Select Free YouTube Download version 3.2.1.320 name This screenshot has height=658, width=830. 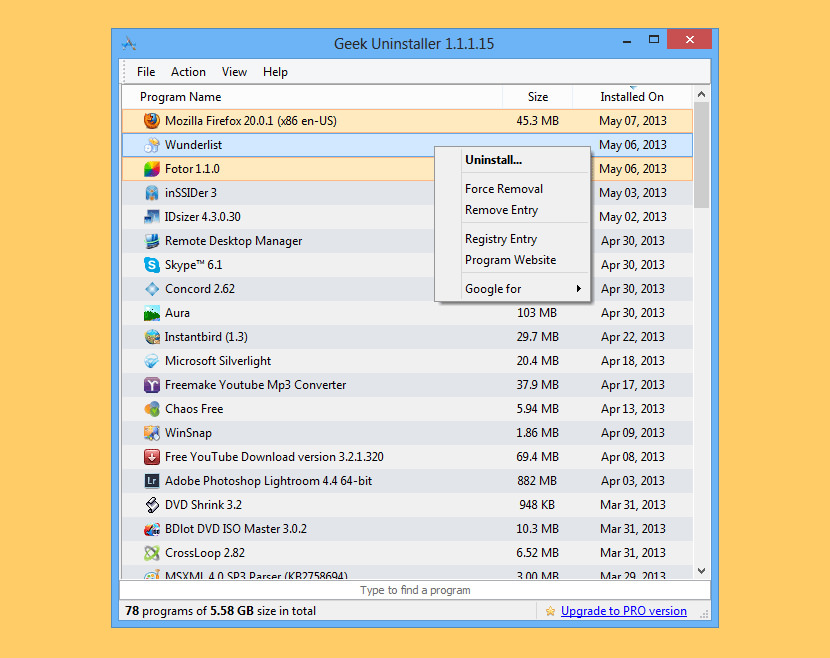(x=274, y=457)
